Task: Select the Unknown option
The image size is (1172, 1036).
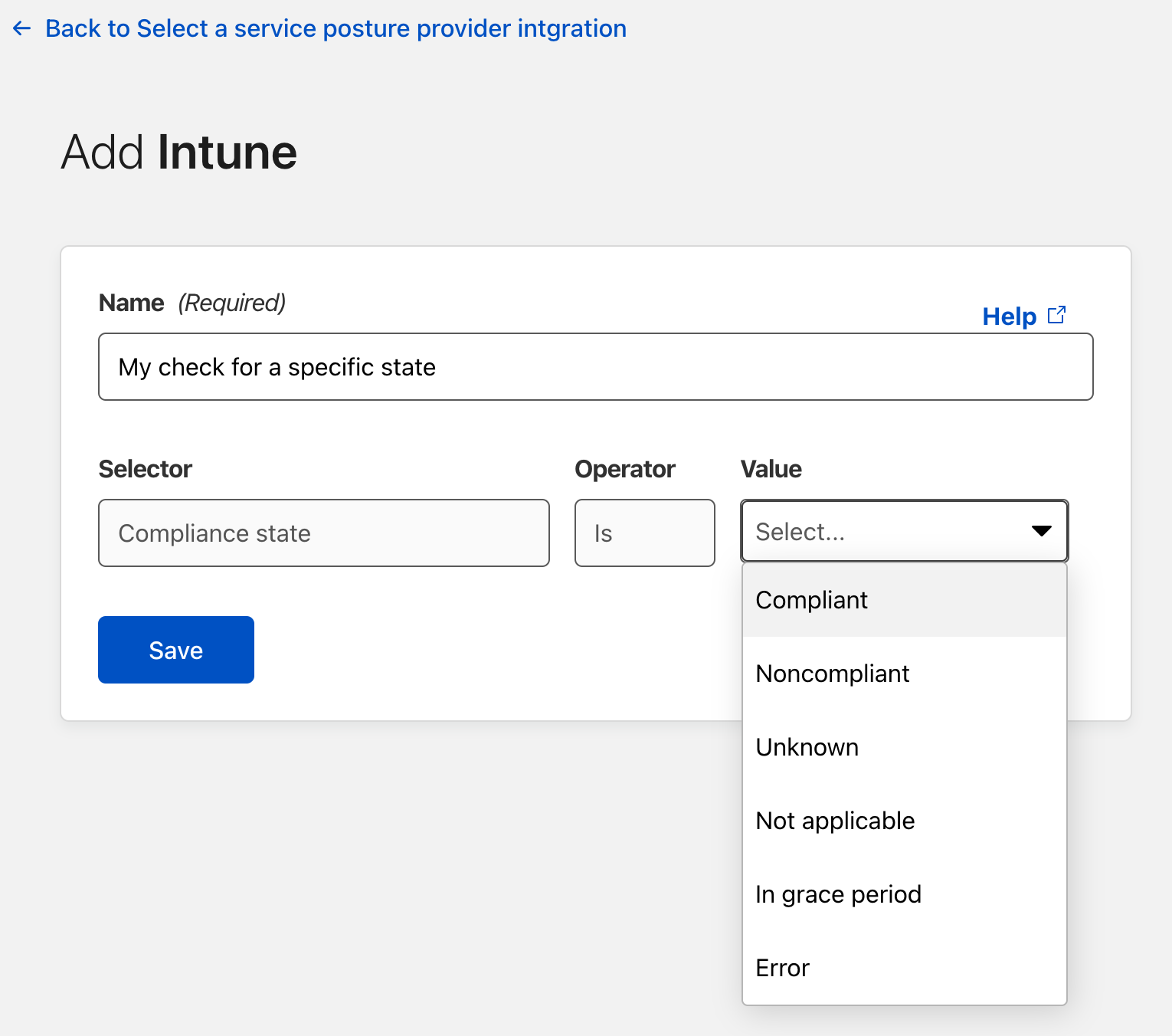Action: (x=904, y=747)
